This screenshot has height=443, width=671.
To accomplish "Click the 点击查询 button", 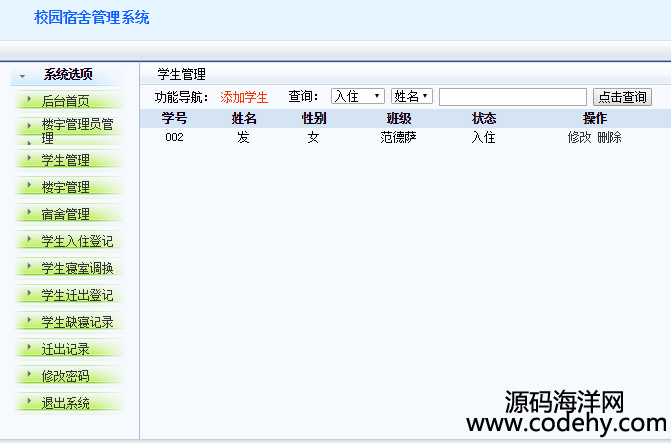I will pos(622,97).
